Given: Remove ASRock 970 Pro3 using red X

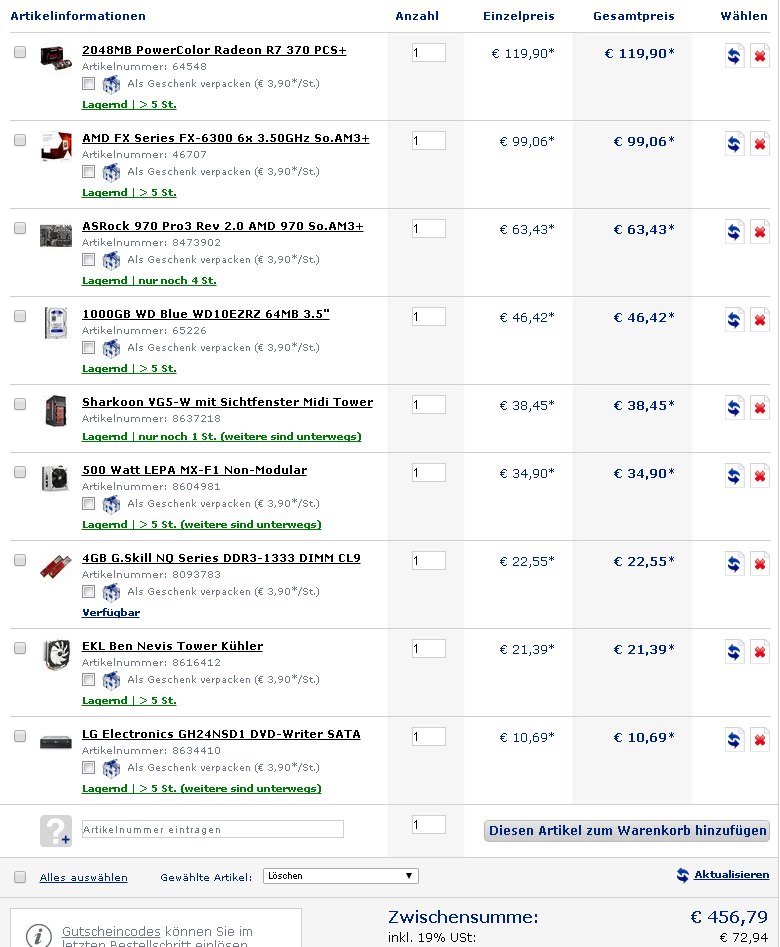Looking at the screenshot, I should 759,232.
